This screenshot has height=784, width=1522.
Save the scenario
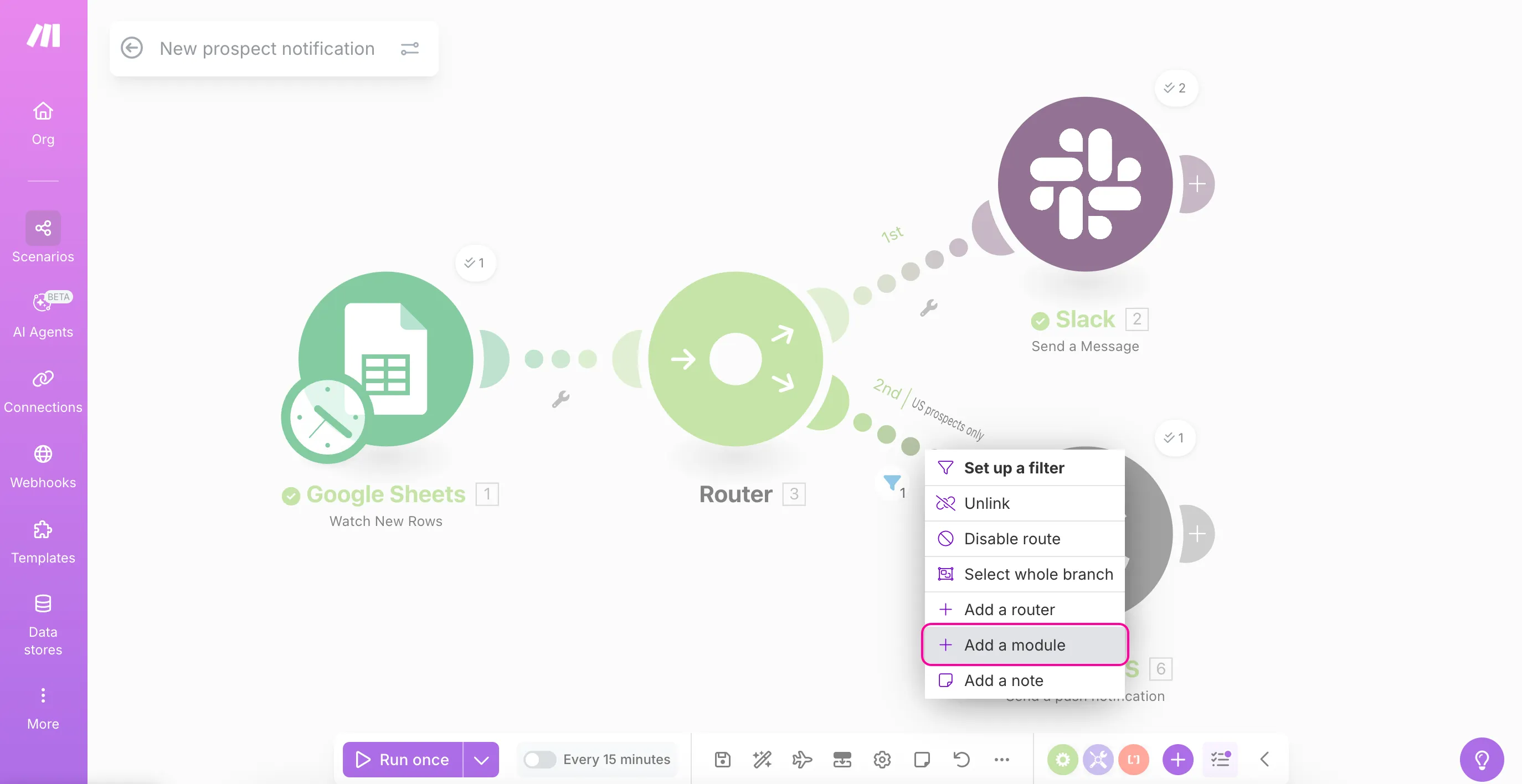723,760
